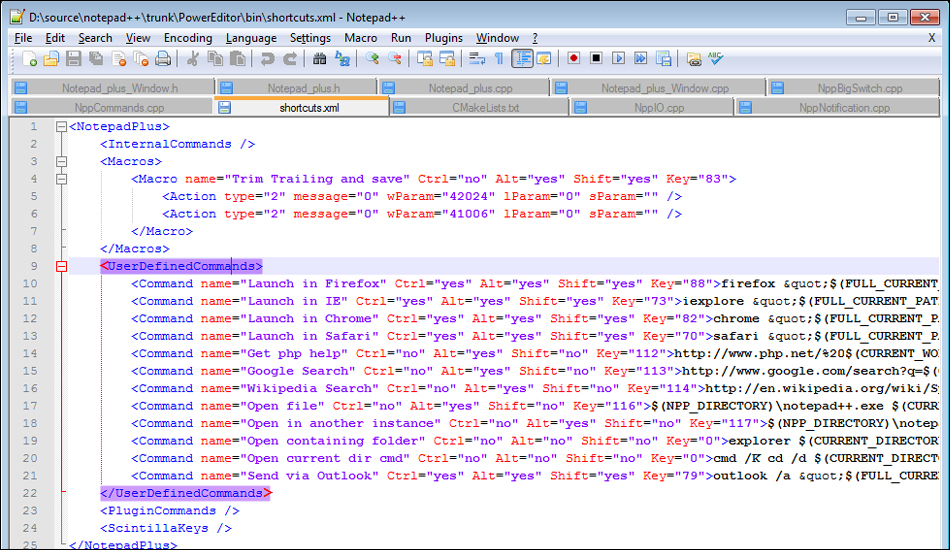This screenshot has width=950, height=550.
Task: Create a new document with the New toolbar icon
Action: click(29, 59)
